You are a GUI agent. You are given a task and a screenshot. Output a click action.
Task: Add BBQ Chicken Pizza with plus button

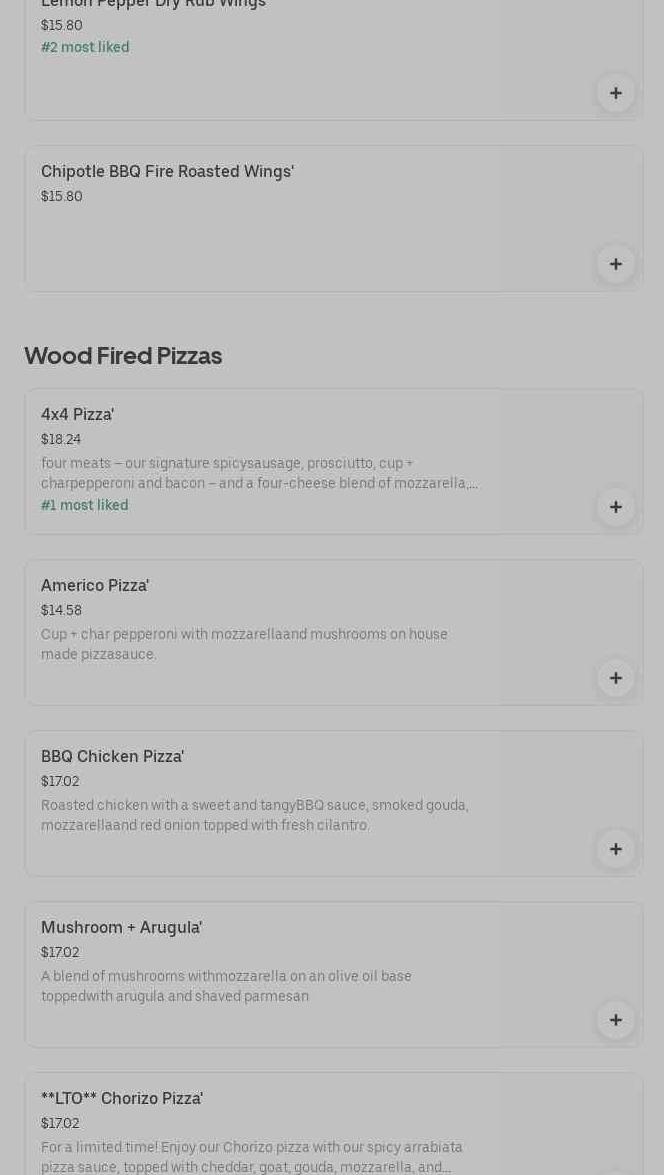tap(615, 849)
